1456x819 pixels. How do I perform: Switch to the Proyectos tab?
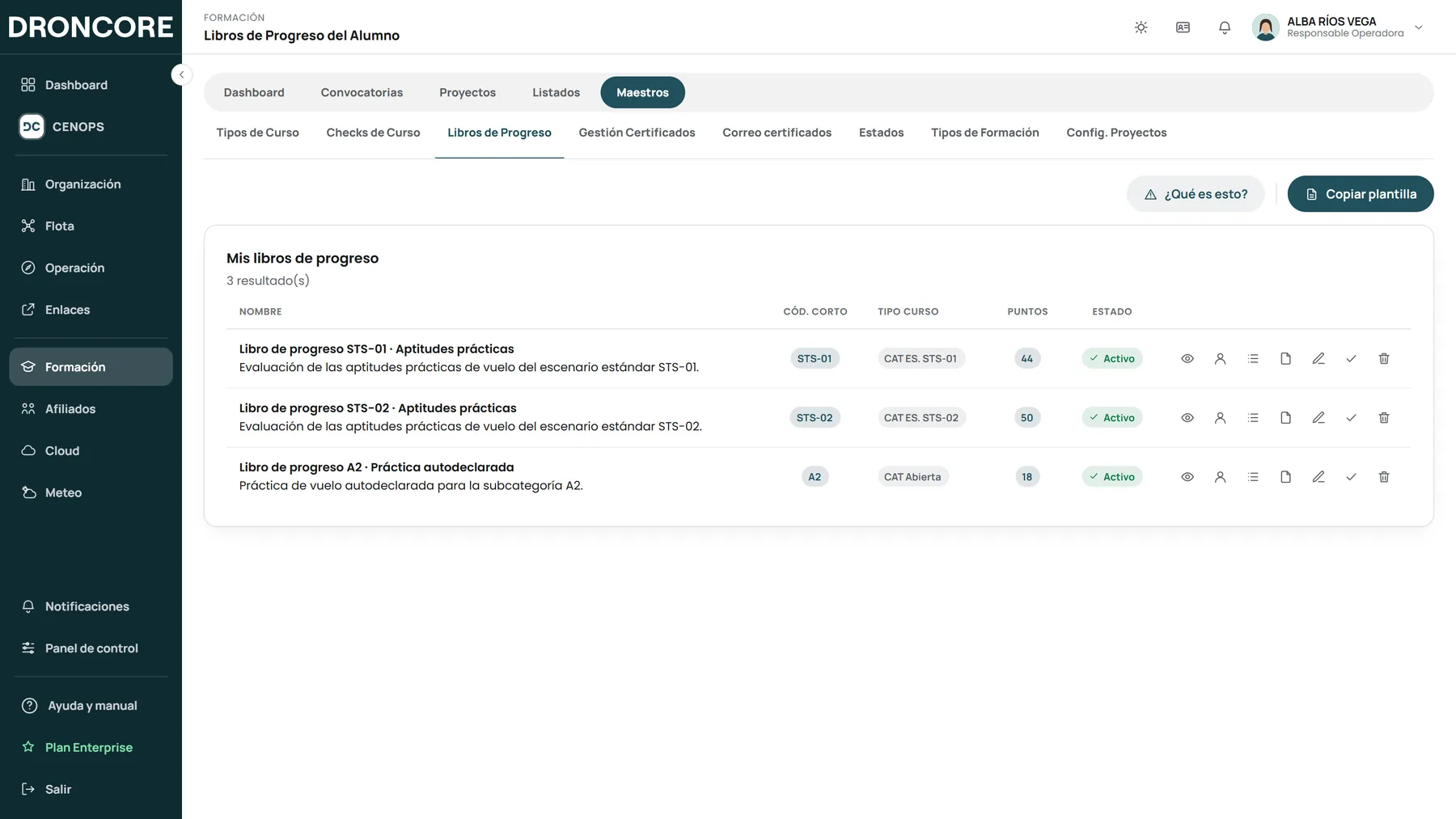pos(468,92)
